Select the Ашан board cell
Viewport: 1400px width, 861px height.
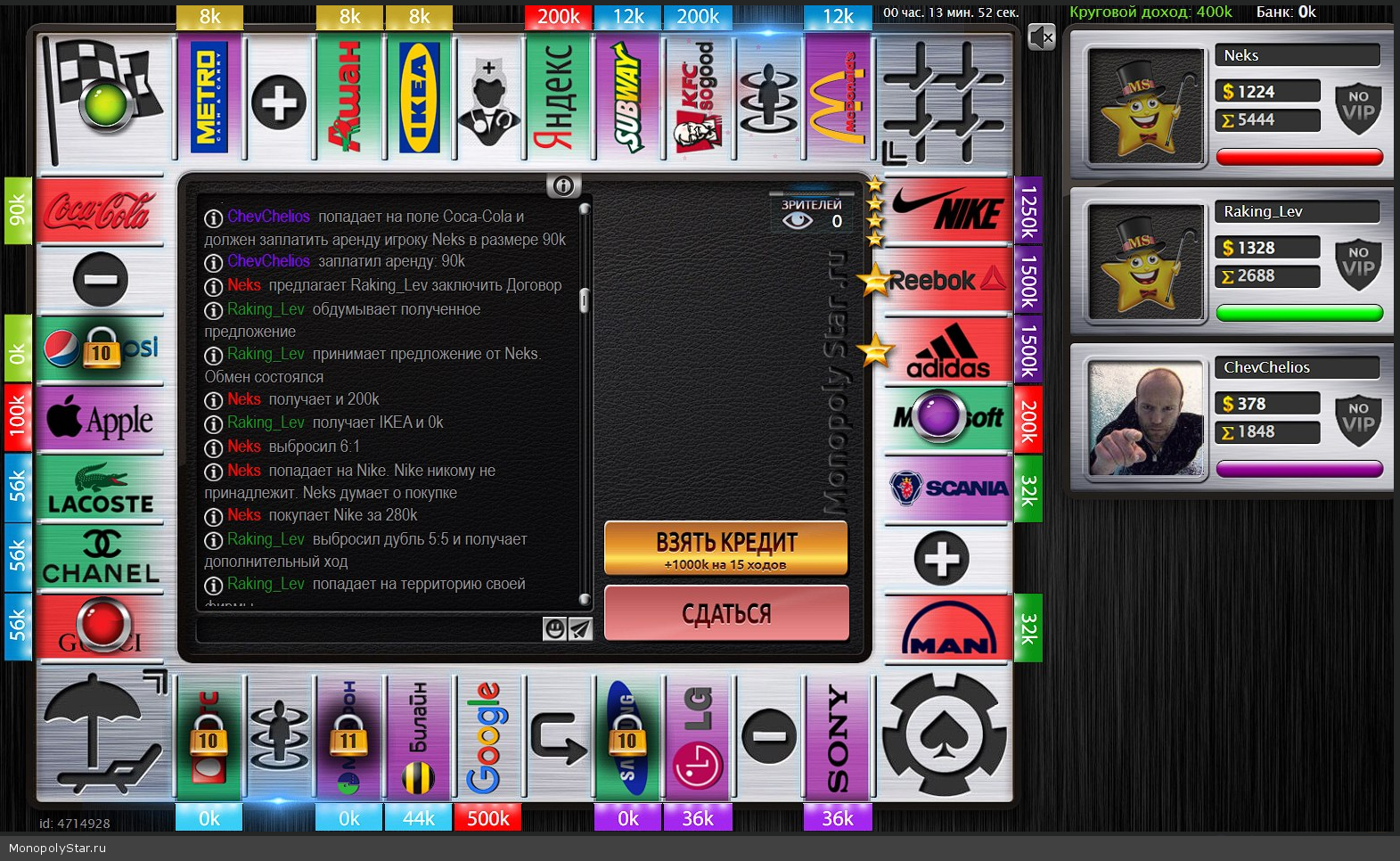348,98
